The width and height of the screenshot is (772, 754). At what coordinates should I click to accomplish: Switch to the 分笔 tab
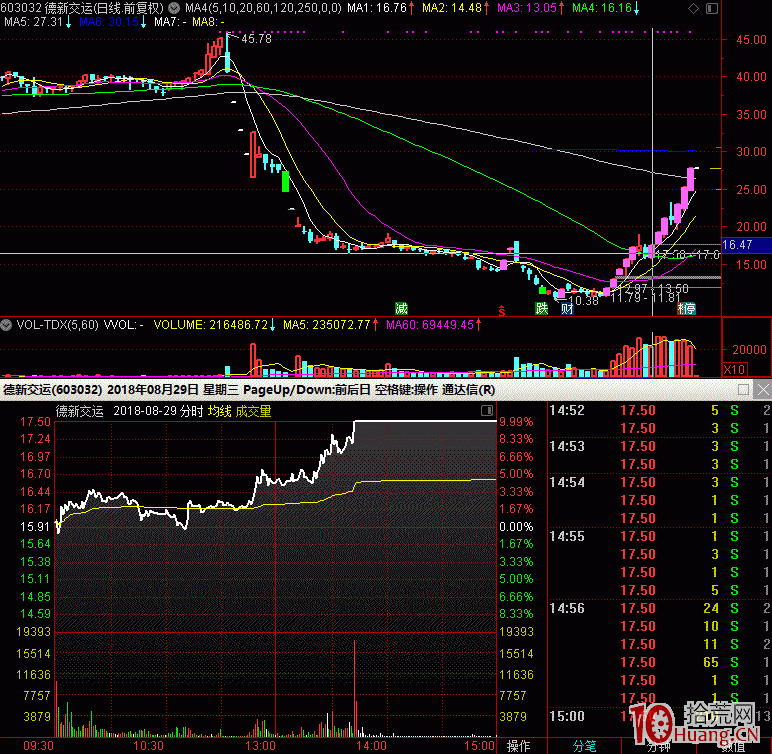pyautogui.click(x=584, y=746)
